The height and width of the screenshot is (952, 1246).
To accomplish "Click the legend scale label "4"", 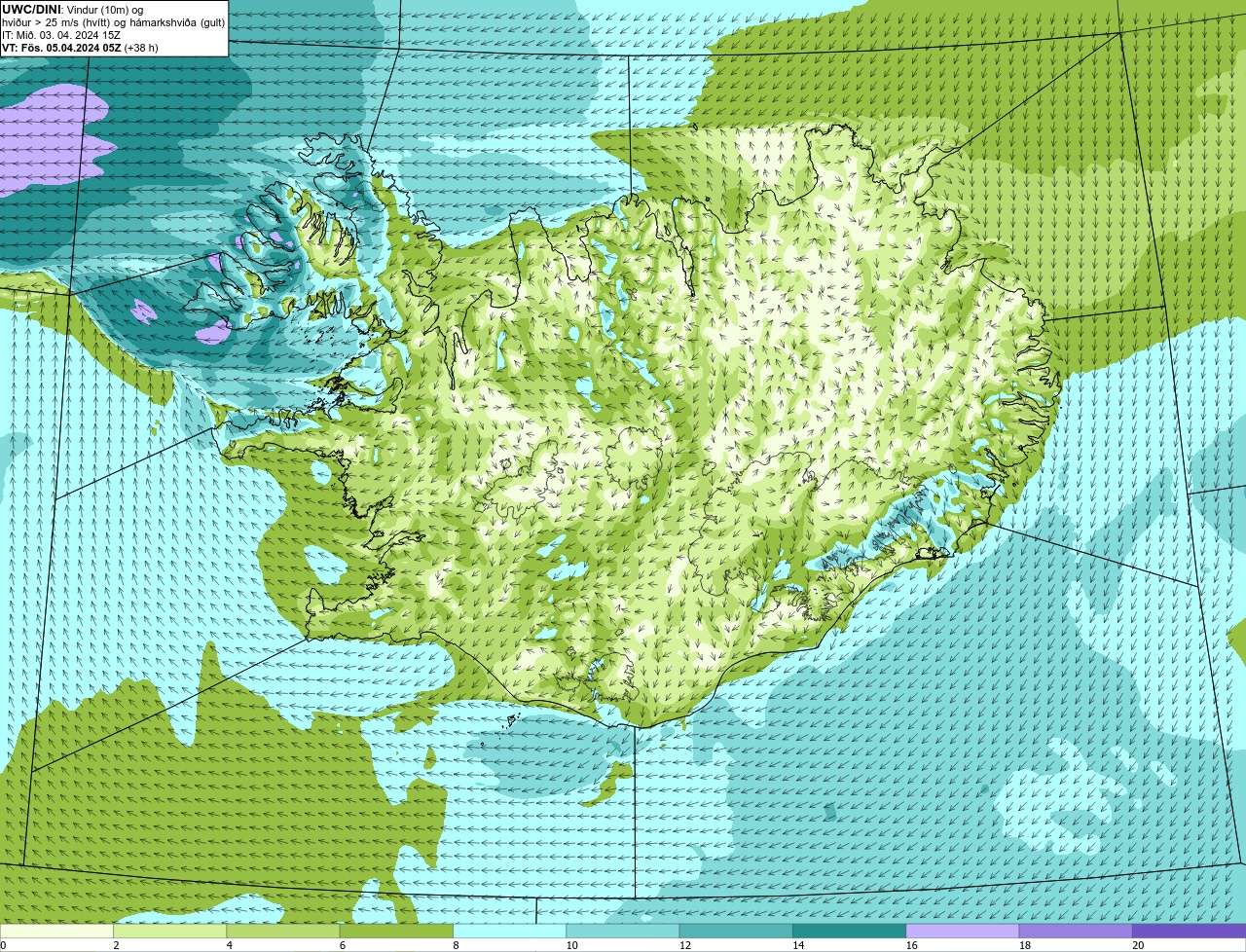I will pos(229,945).
